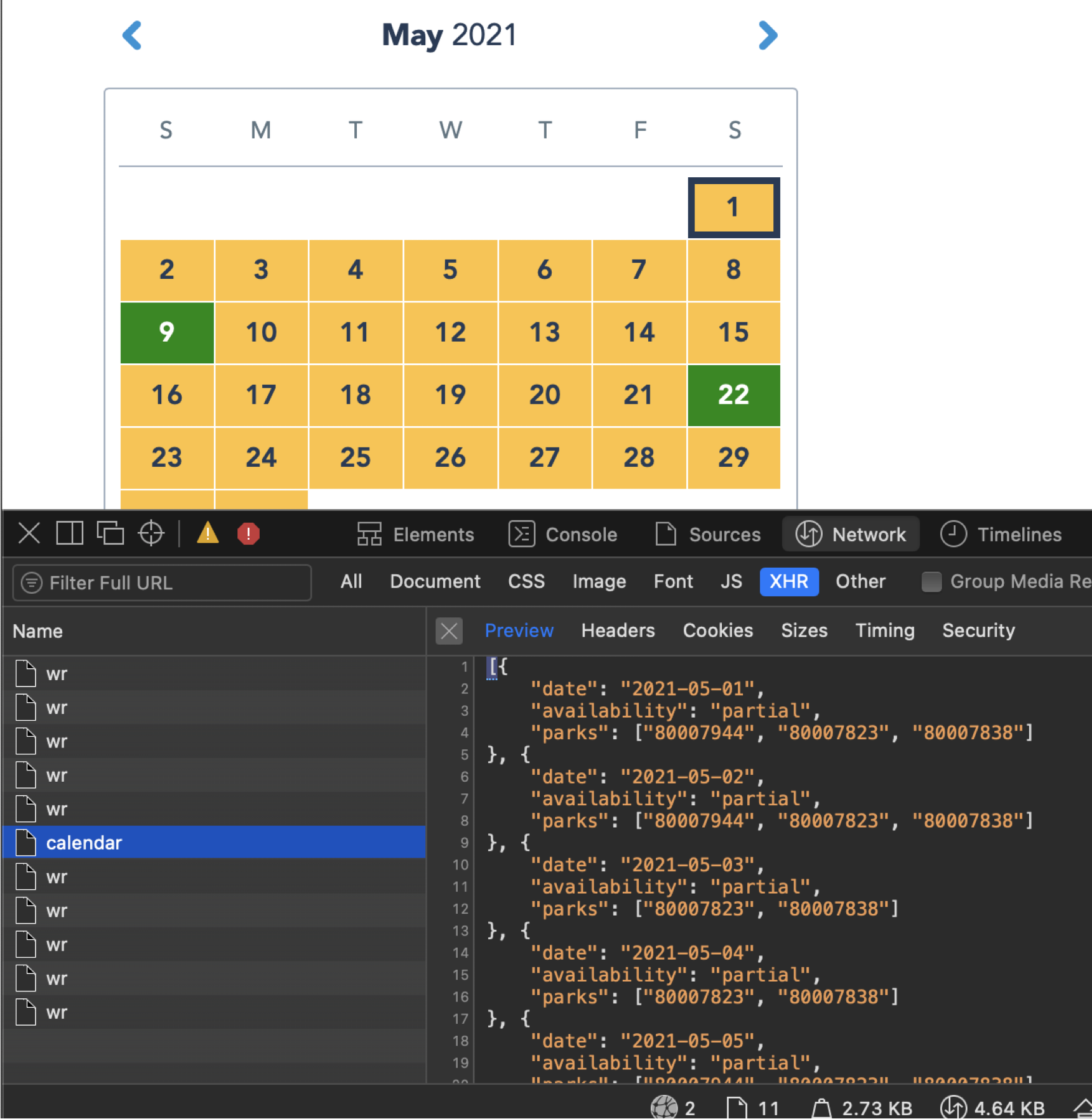Click the detach window icon
This screenshot has height=1119, width=1092.
110,533
